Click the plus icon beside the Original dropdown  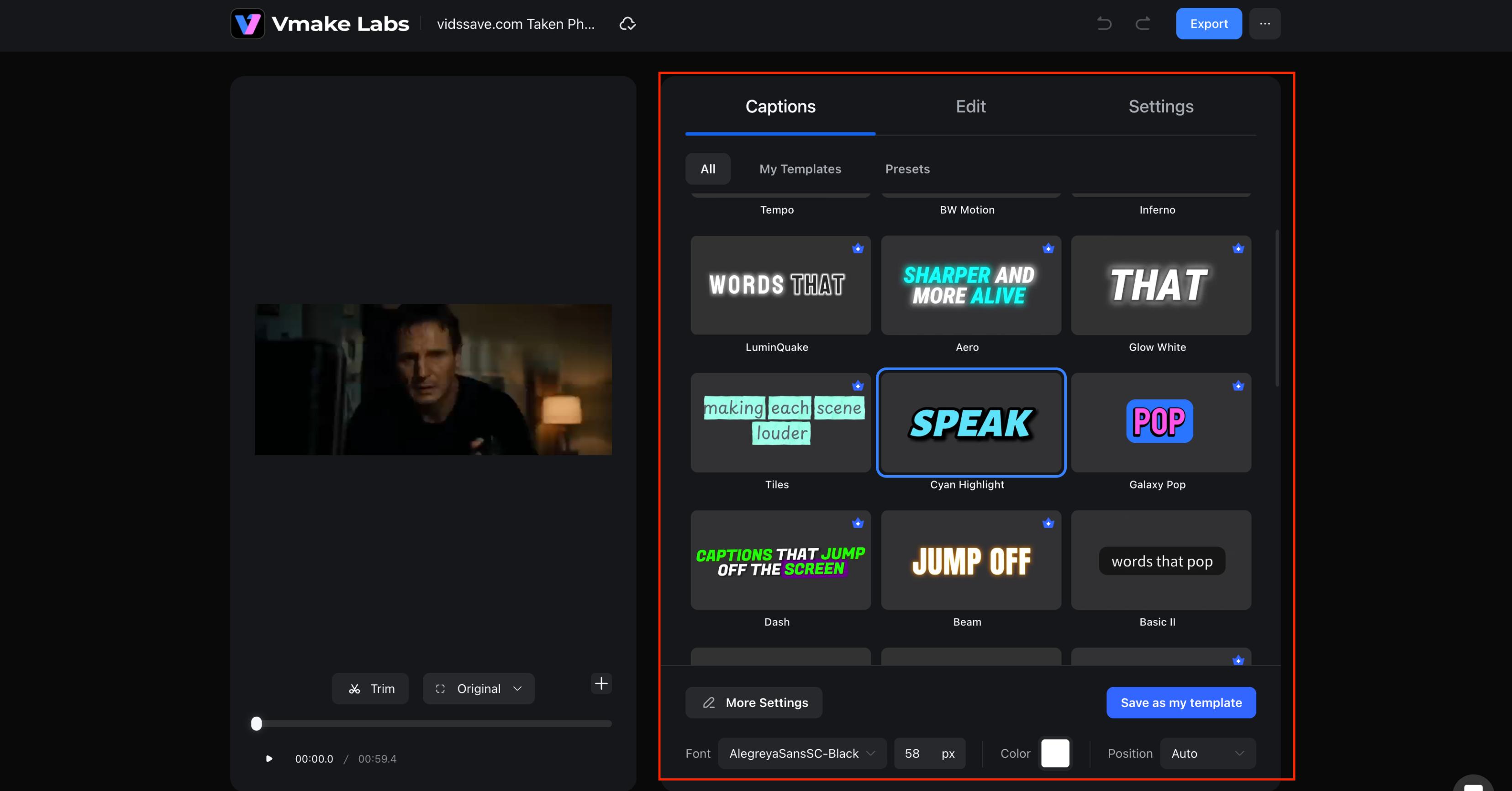pyautogui.click(x=601, y=684)
